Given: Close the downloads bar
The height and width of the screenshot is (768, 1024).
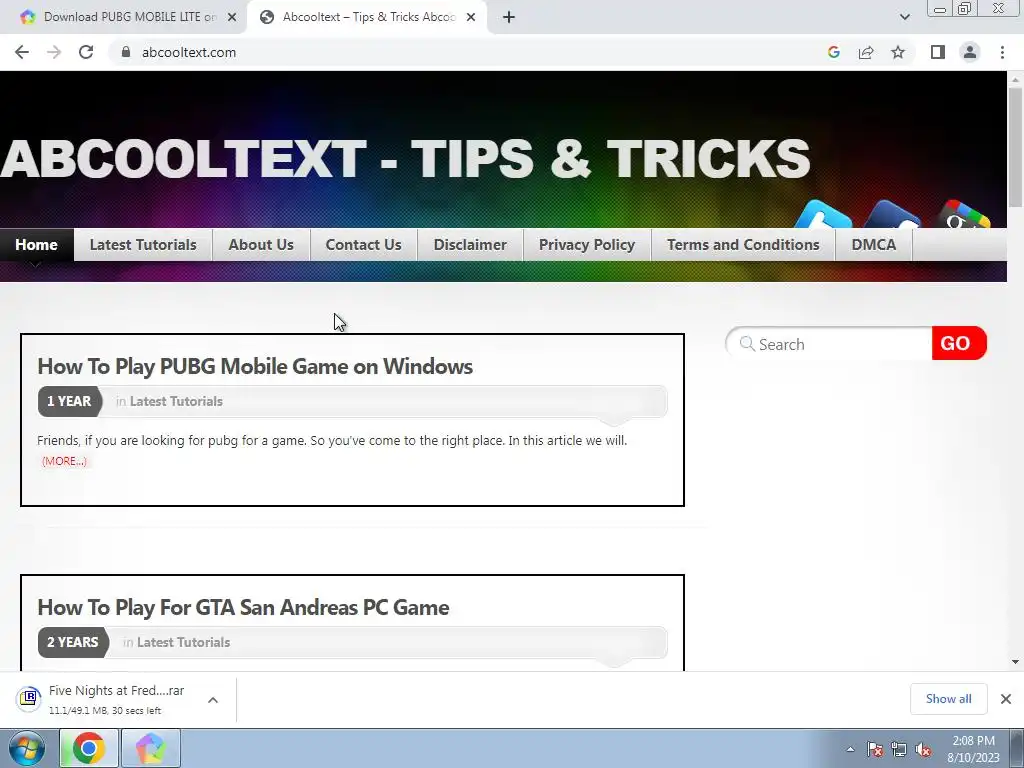Looking at the screenshot, I should coord(1006,699).
